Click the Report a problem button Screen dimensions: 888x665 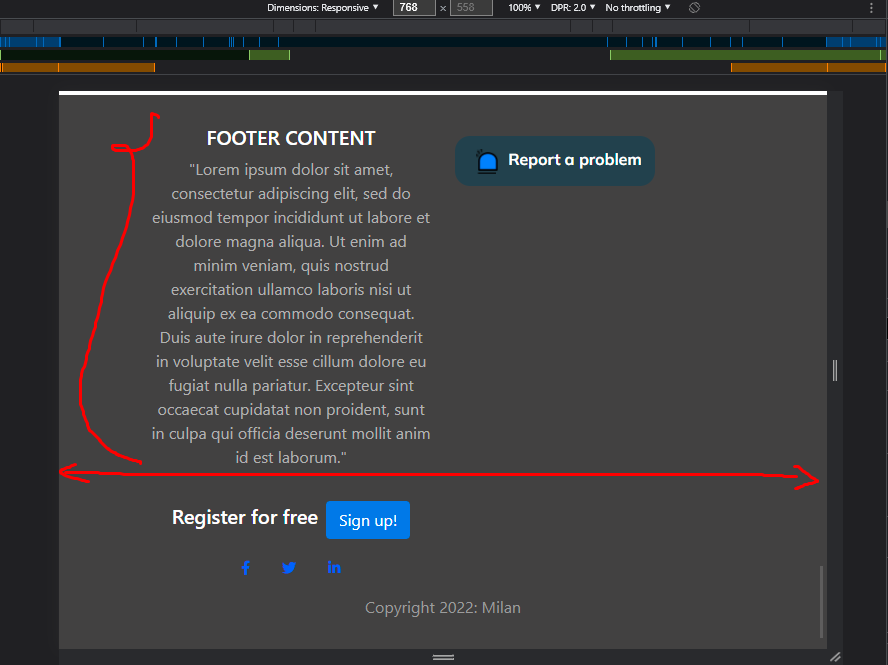555,160
